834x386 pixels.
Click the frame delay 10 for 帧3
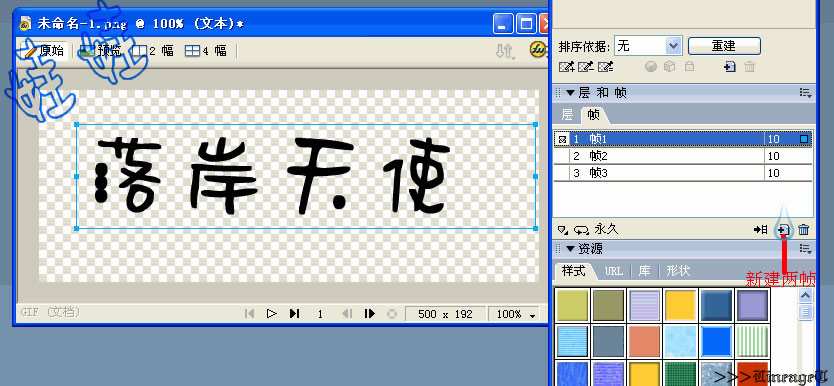click(x=774, y=173)
